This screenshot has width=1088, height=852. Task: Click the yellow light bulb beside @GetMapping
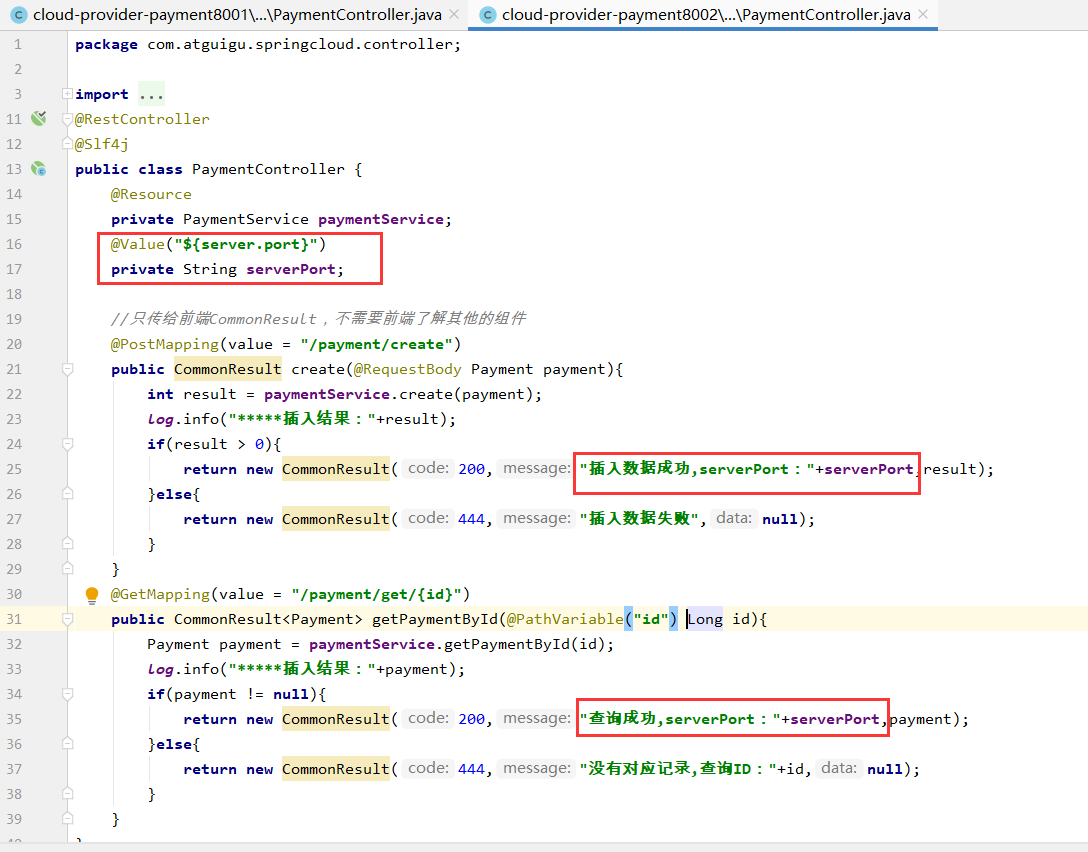[x=92, y=595]
